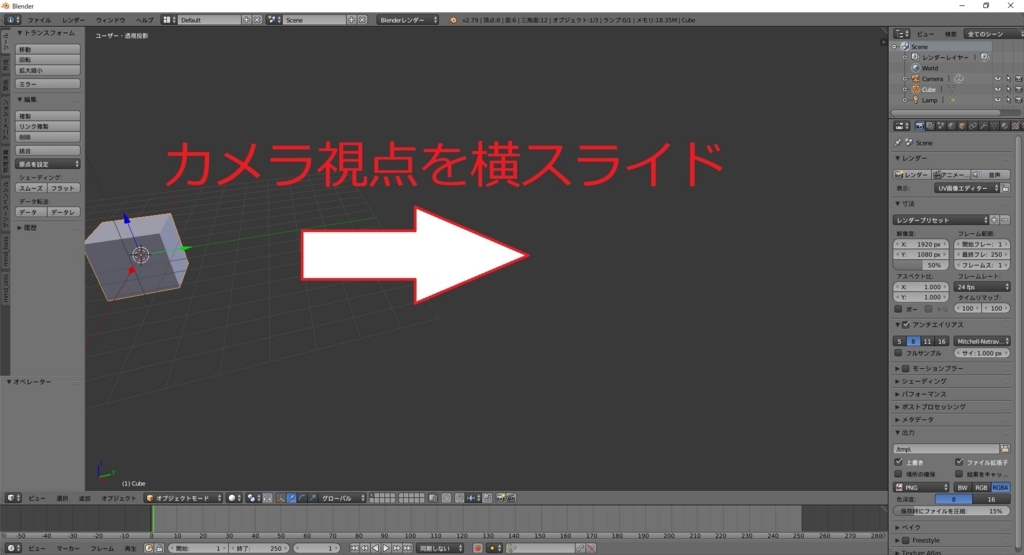Click the pin icon beside Scene

[x=898, y=142]
